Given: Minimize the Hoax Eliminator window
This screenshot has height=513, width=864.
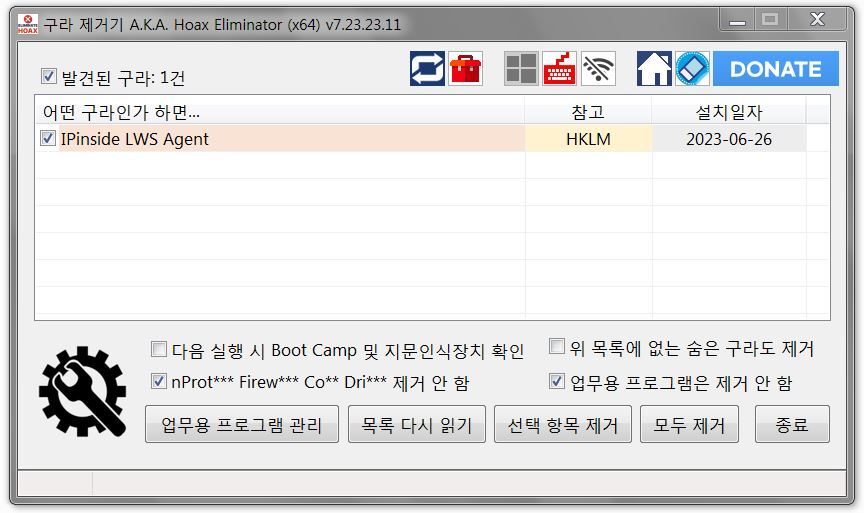Looking at the screenshot, I should pos(737,20).
